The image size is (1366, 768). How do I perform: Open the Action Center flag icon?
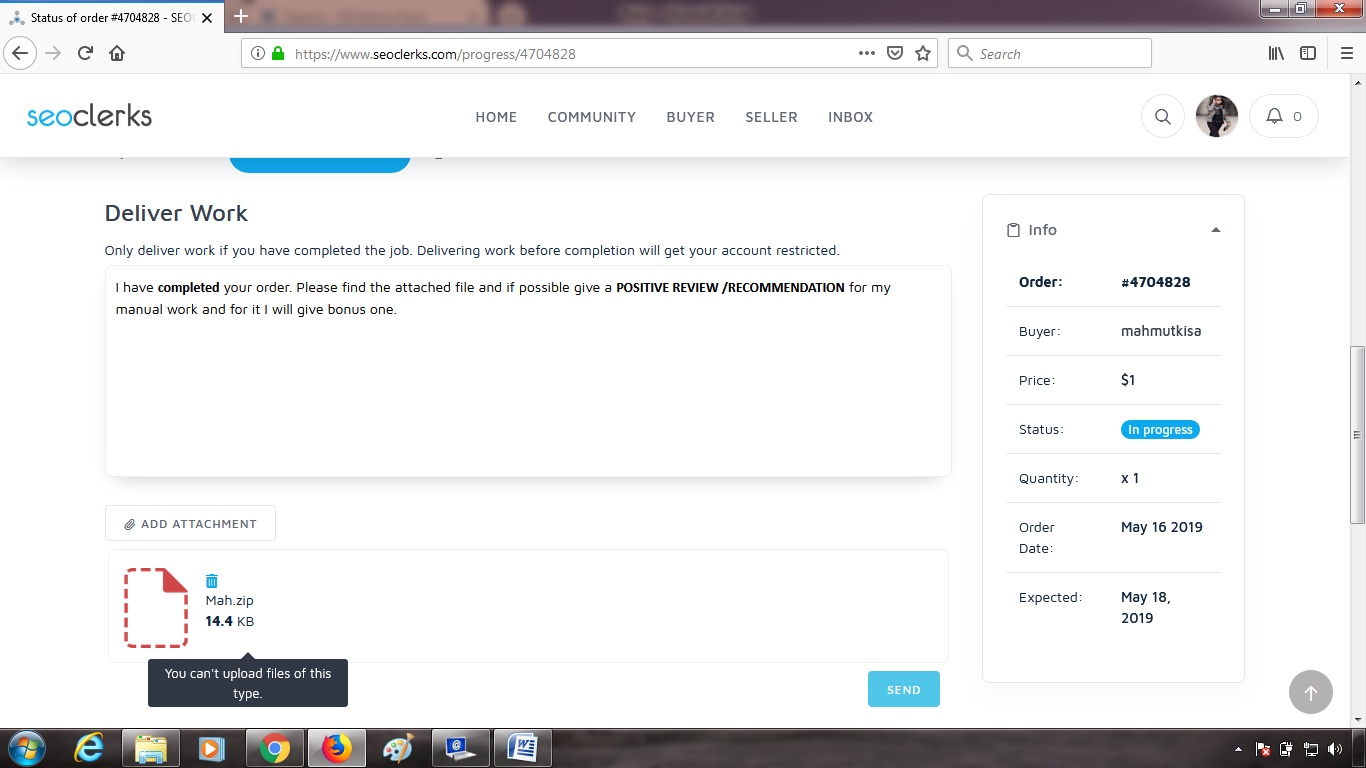(1263, 749)
